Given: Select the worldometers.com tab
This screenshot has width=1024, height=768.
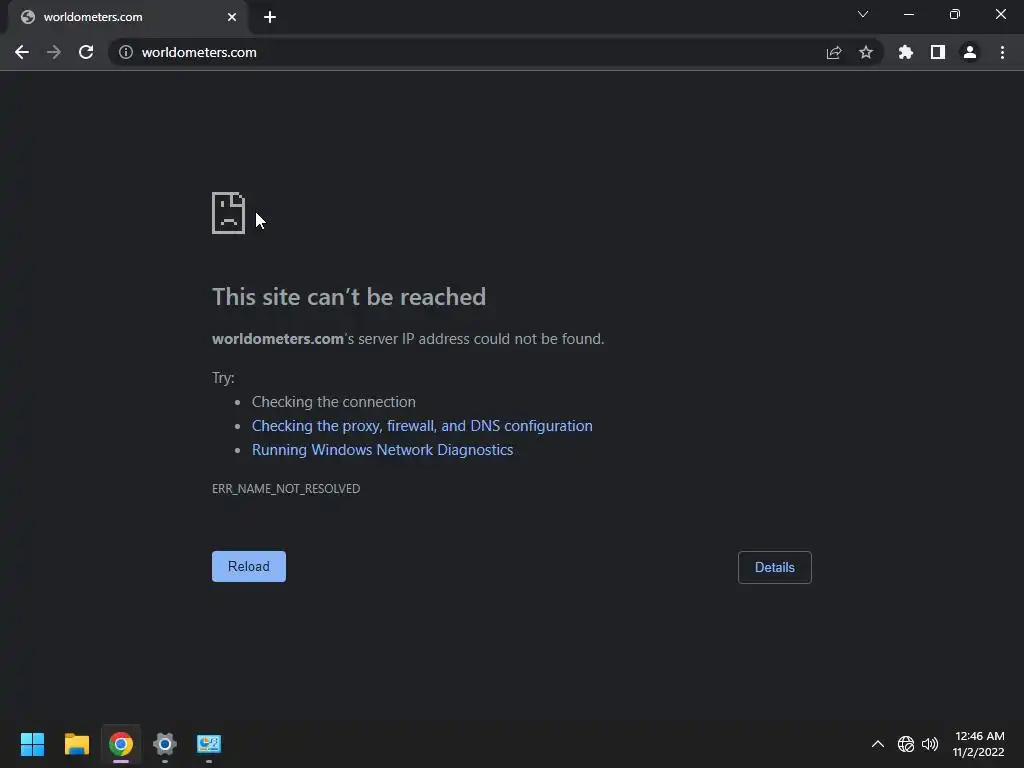Looking at the screenshot, I should [128, 17].
